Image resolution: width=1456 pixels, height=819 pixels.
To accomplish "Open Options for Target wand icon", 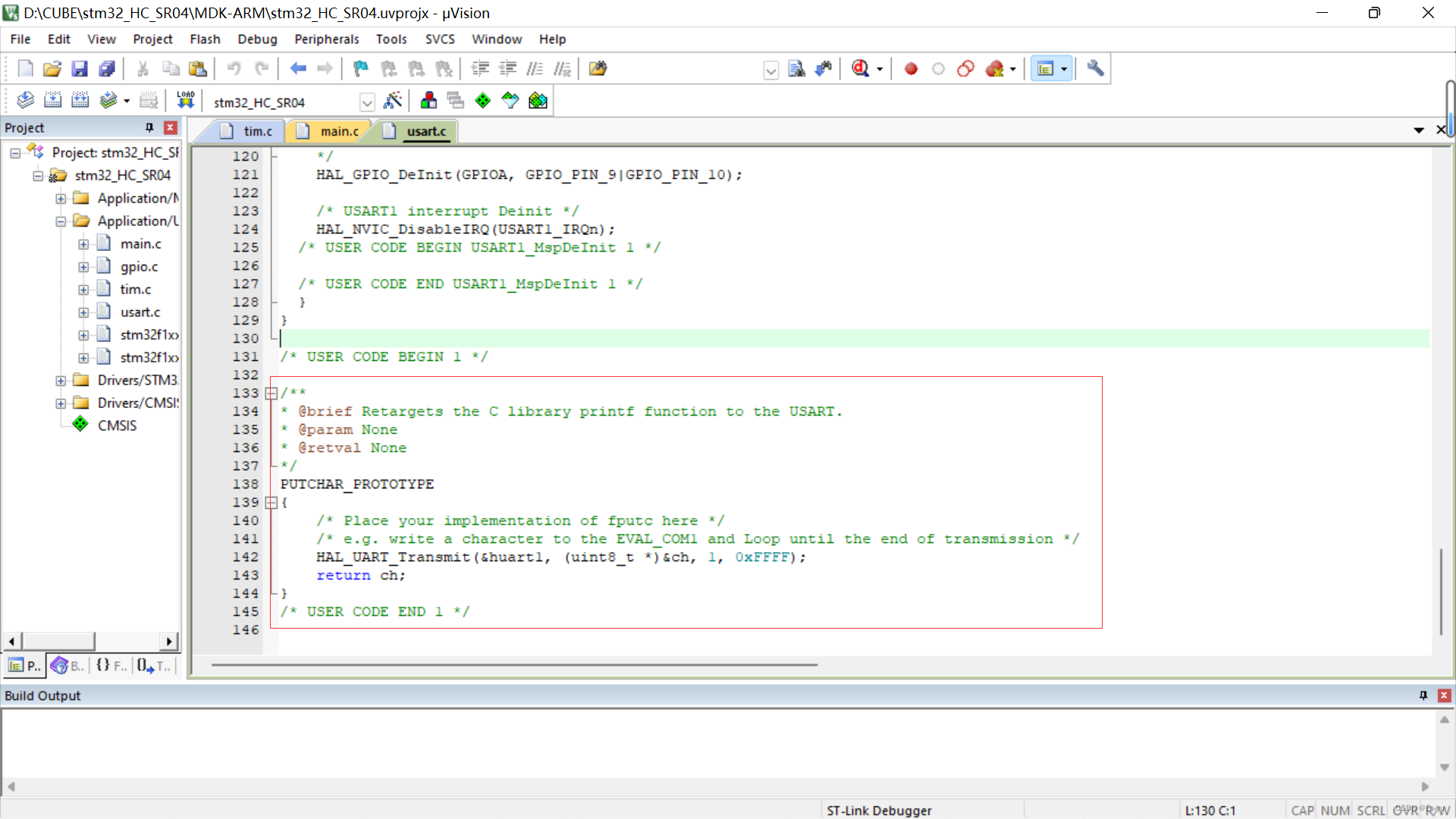I will pos(393,100).
